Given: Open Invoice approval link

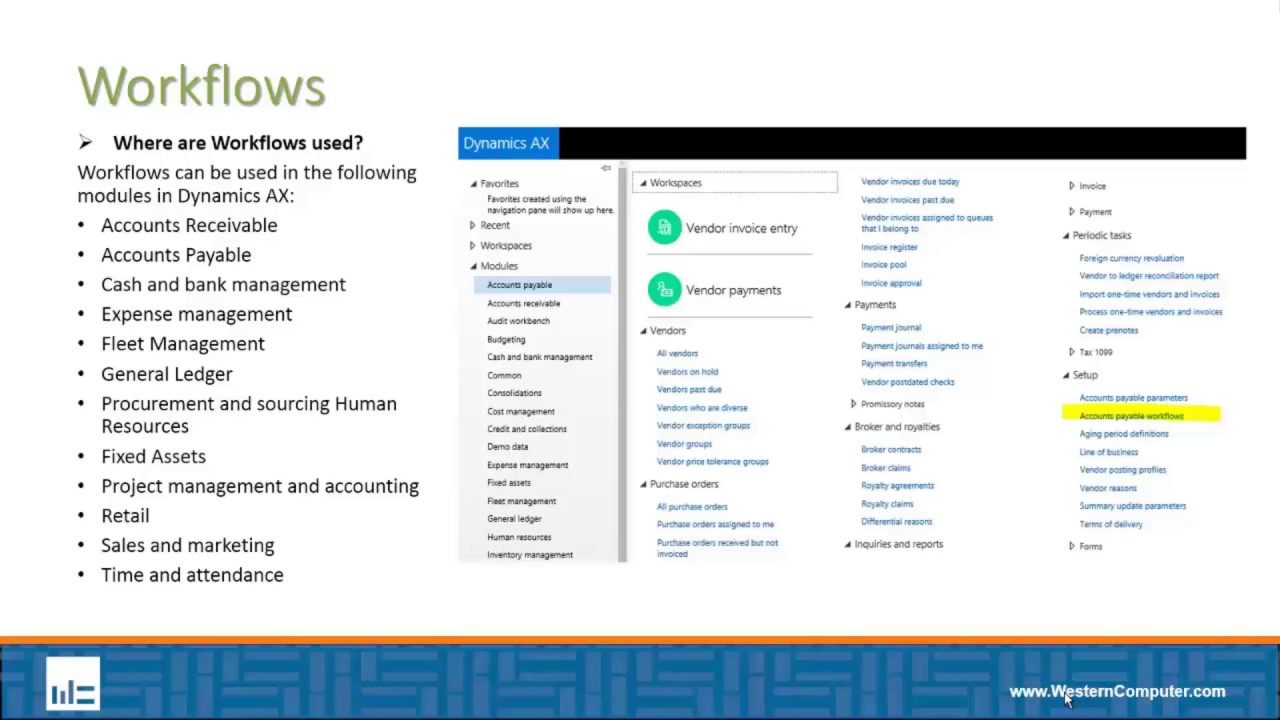Looking at the screenshot, I should pyautogui.click(x=891, y=283).
